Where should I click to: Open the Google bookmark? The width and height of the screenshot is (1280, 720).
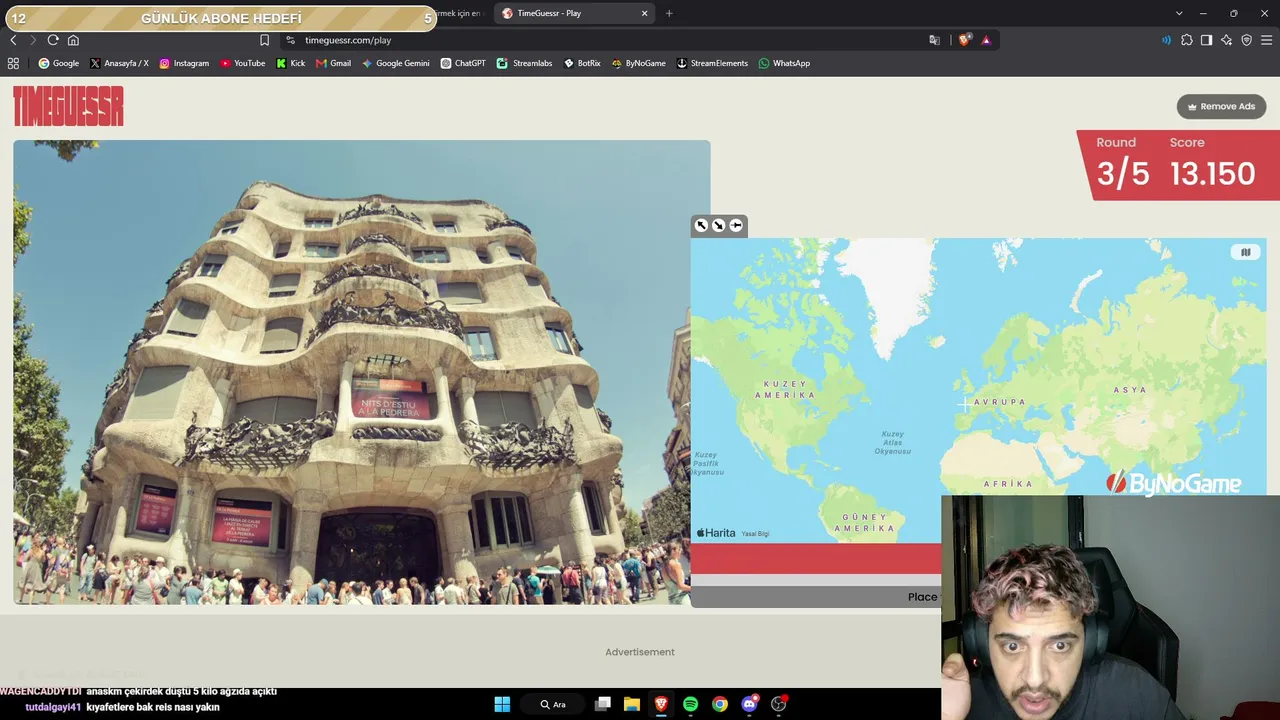[59, 63]
